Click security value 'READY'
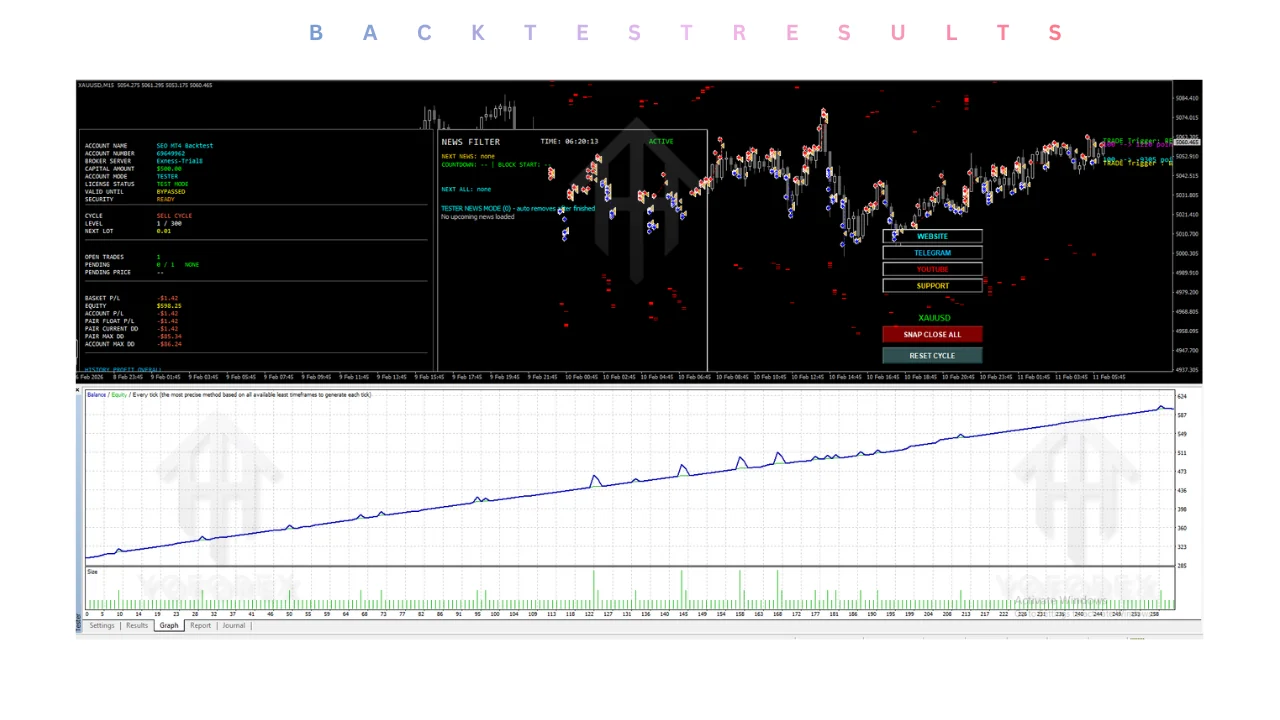This screenshot has width=1280, height=720. 166,199
